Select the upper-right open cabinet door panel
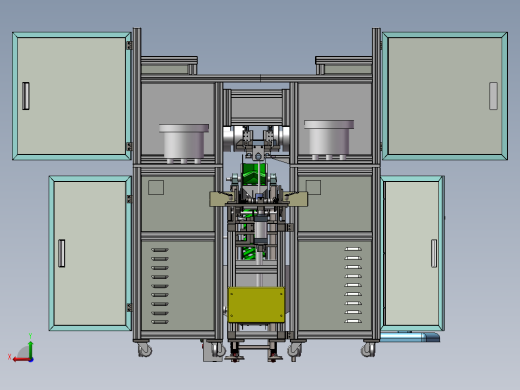 (445, 96)
